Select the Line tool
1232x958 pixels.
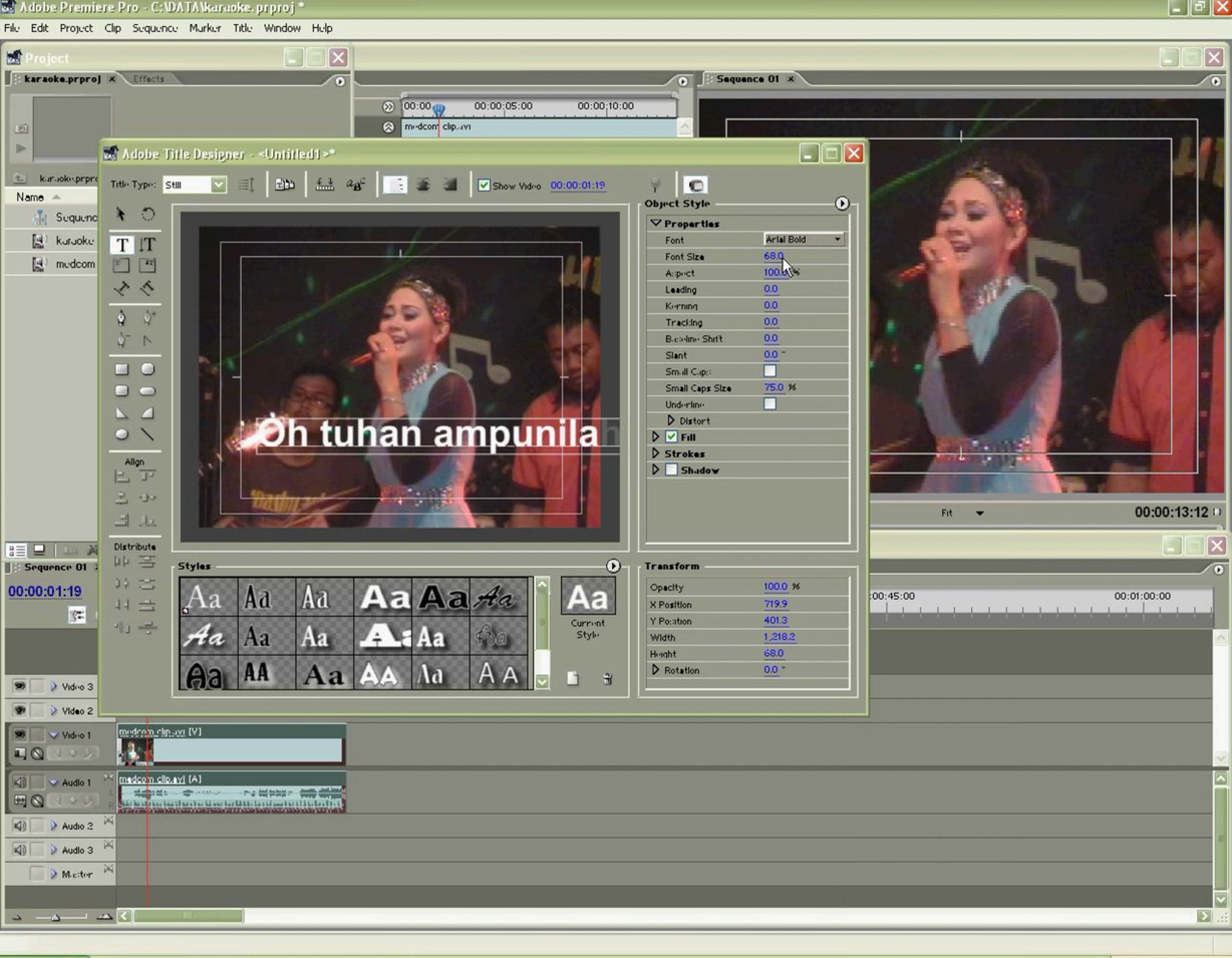[147, 434]
